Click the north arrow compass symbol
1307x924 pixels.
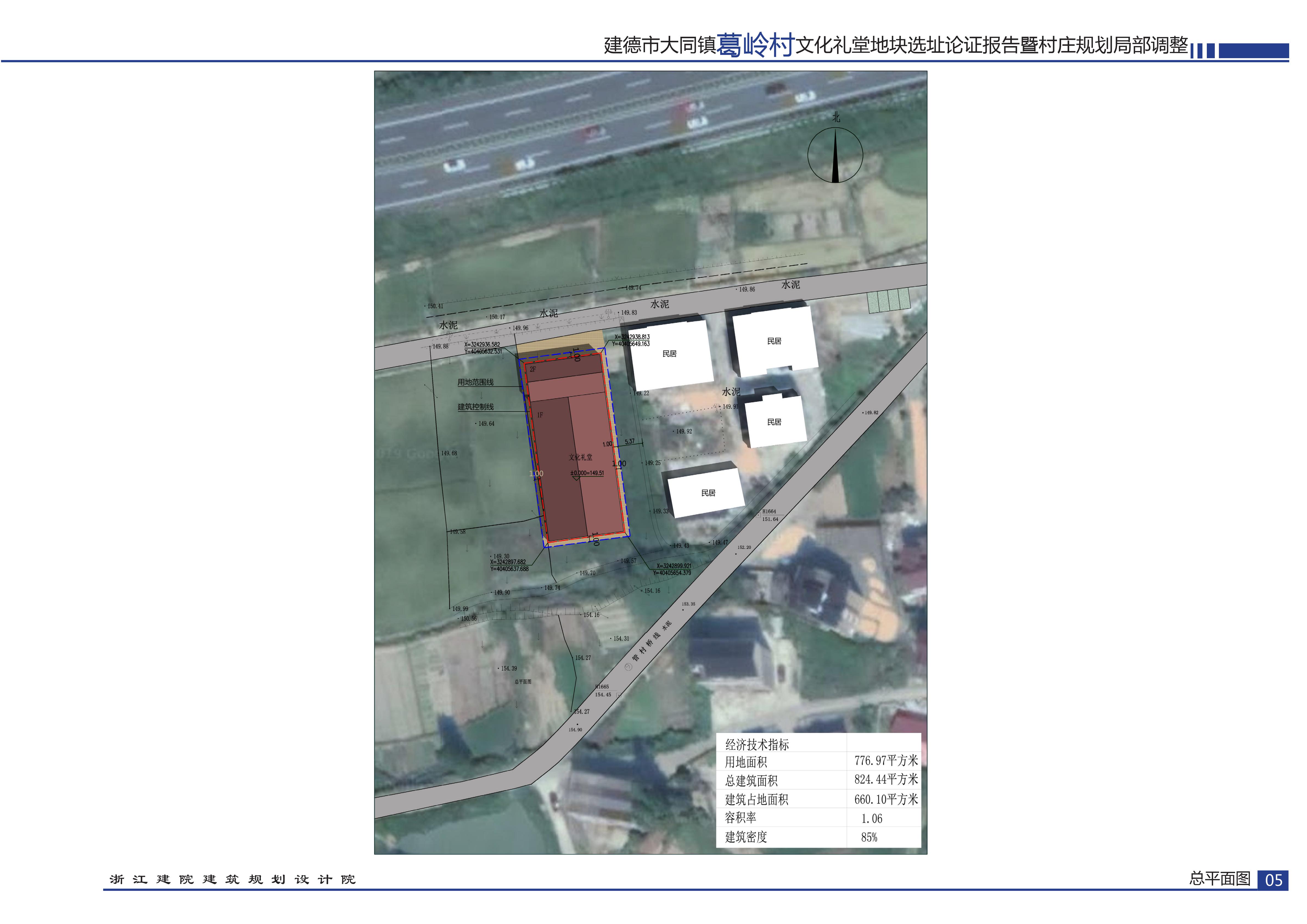(x=835, y=155)
